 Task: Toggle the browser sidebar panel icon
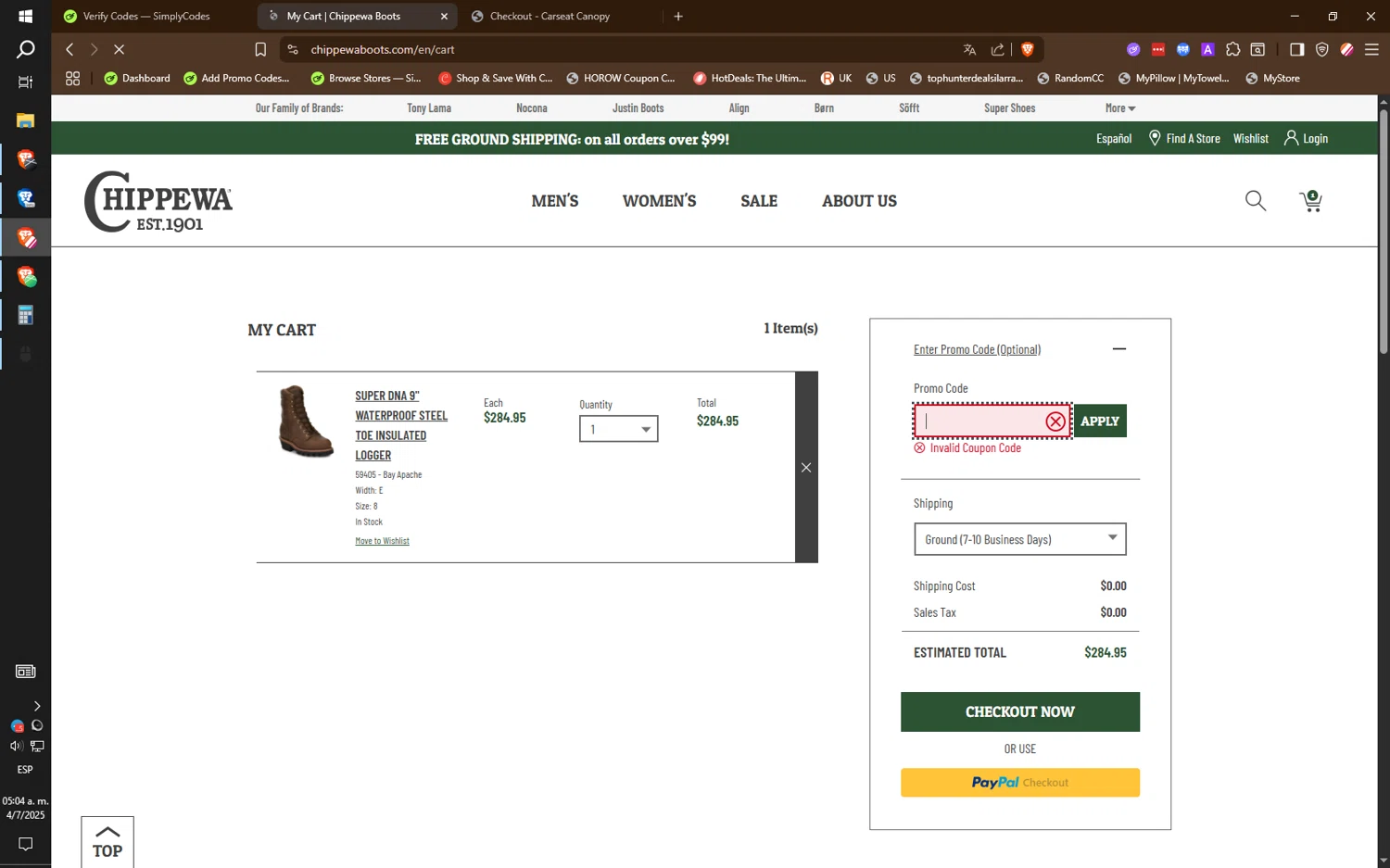tap(1296, 49)
